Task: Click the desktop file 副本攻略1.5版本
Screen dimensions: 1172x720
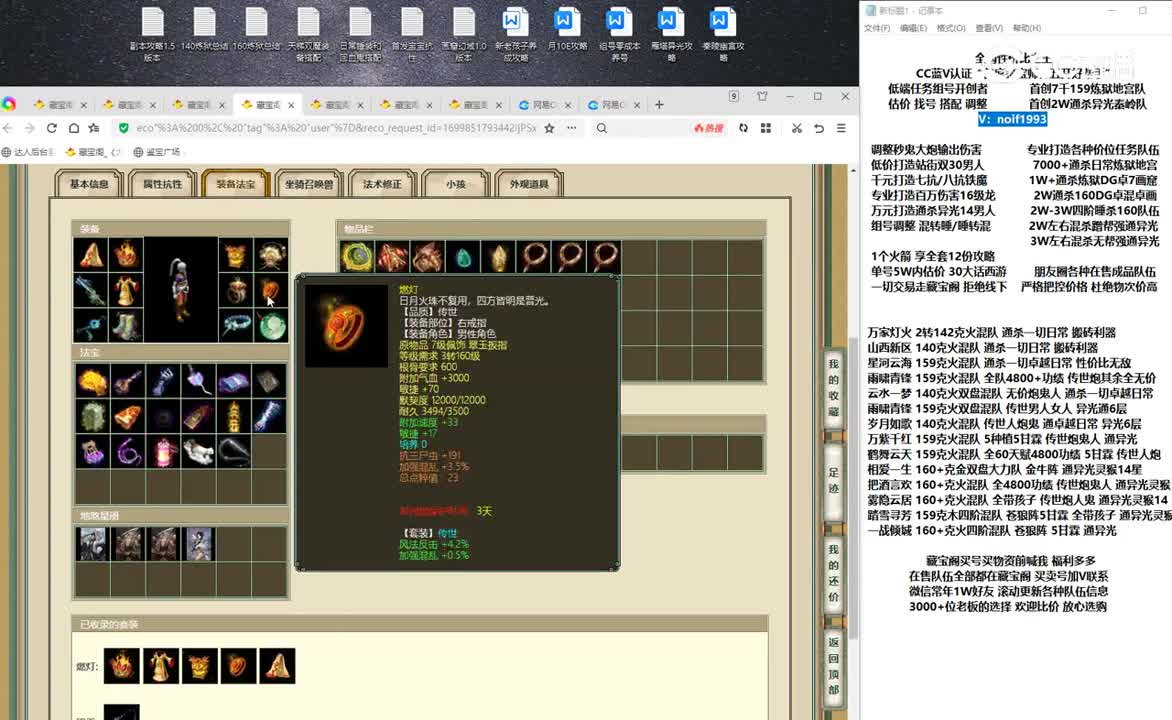Action: pyautogui.click(x=152, y=34)
